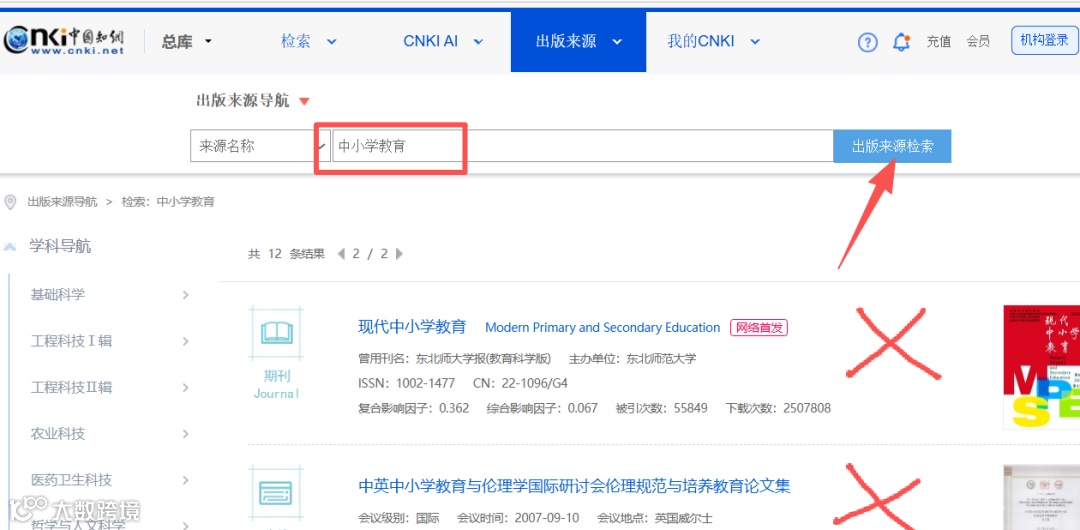This screenshot has width=1080, height=530.
Task: Click 下载次数: 2507808 value
Action: (x=778, y=408)
